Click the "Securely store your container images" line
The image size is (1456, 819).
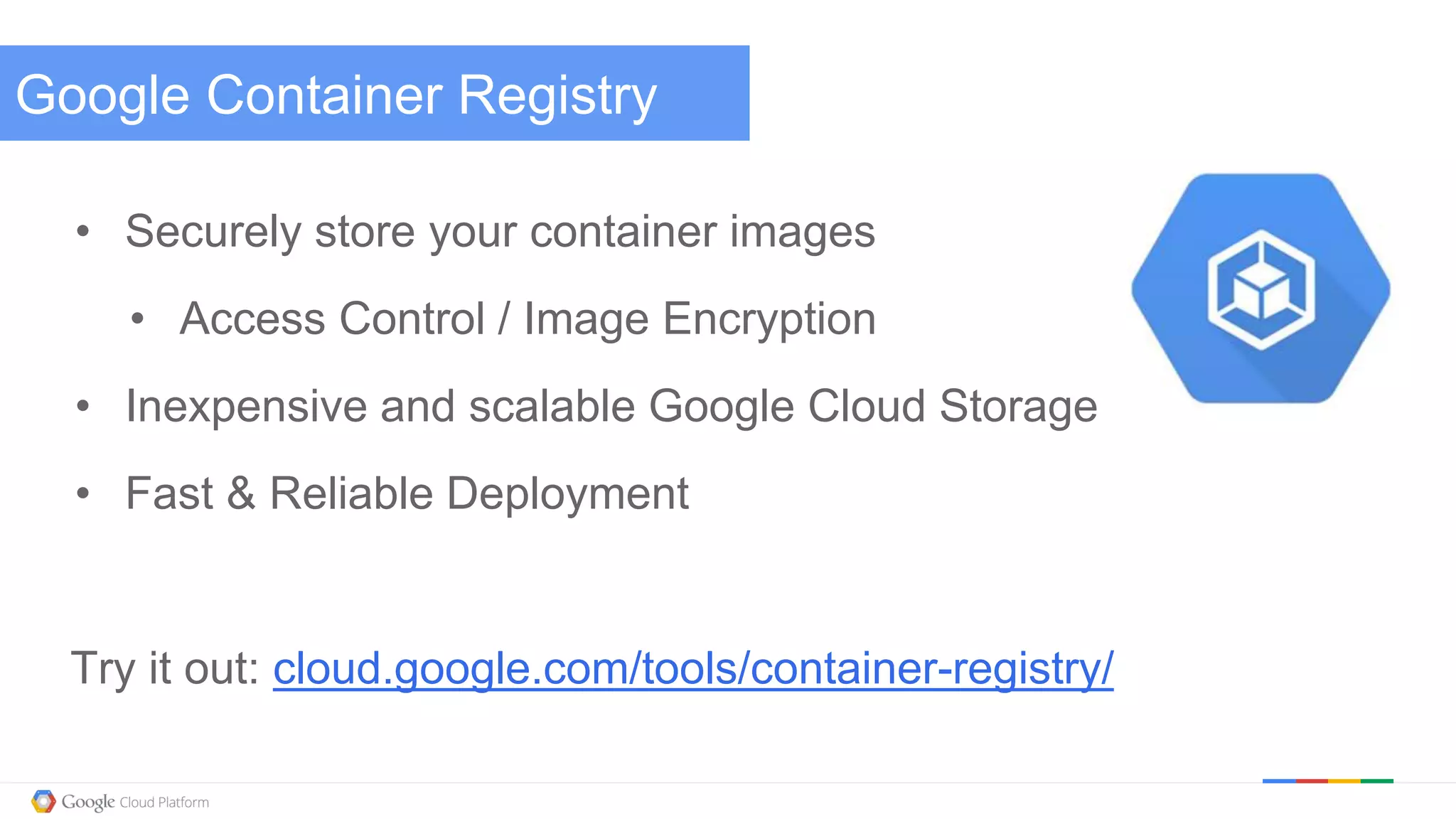point(500,232)
